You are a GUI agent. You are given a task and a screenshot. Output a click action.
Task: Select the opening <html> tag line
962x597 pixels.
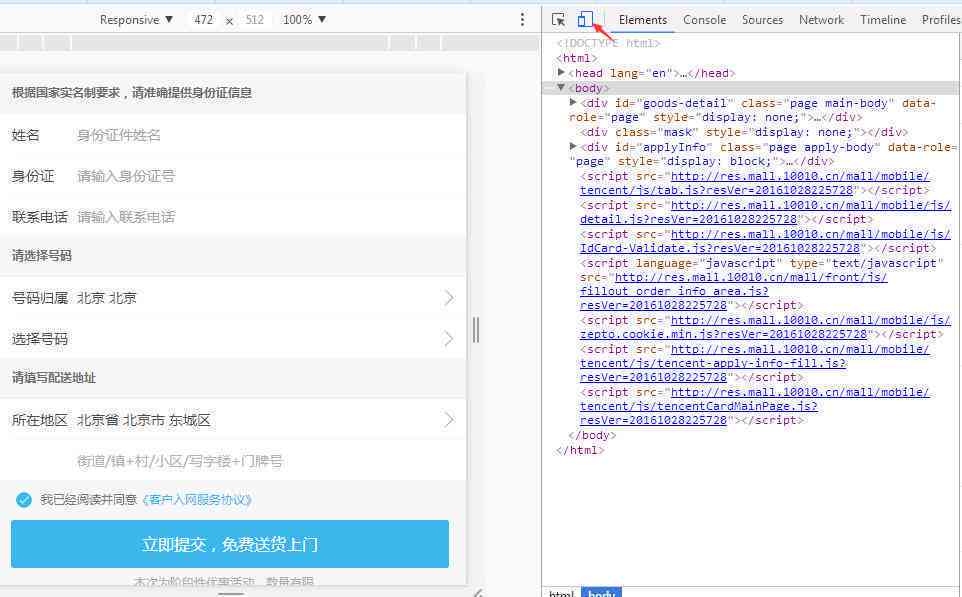(x=576, y=58)
